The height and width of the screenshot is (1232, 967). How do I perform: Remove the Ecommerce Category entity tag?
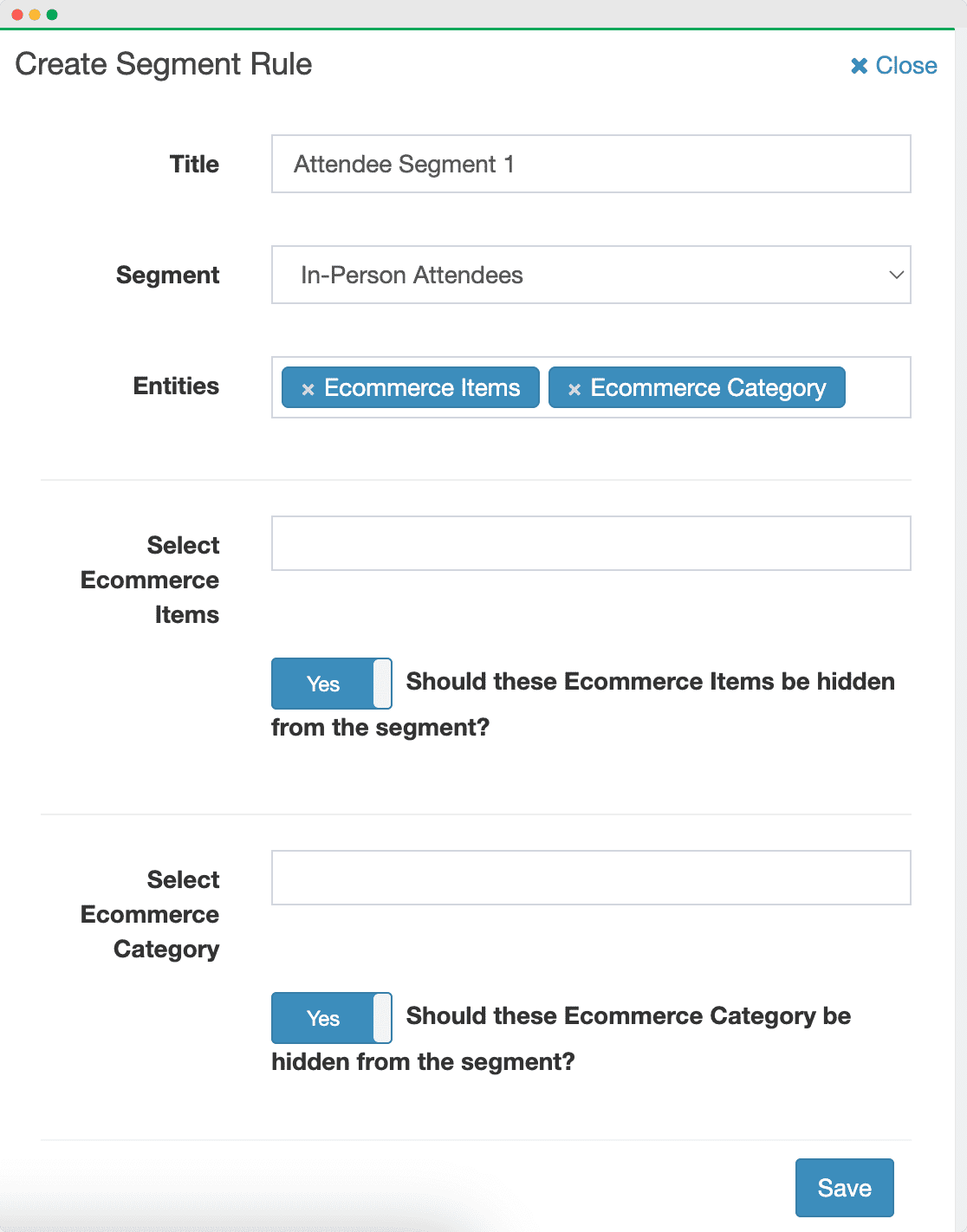point(574,389)
